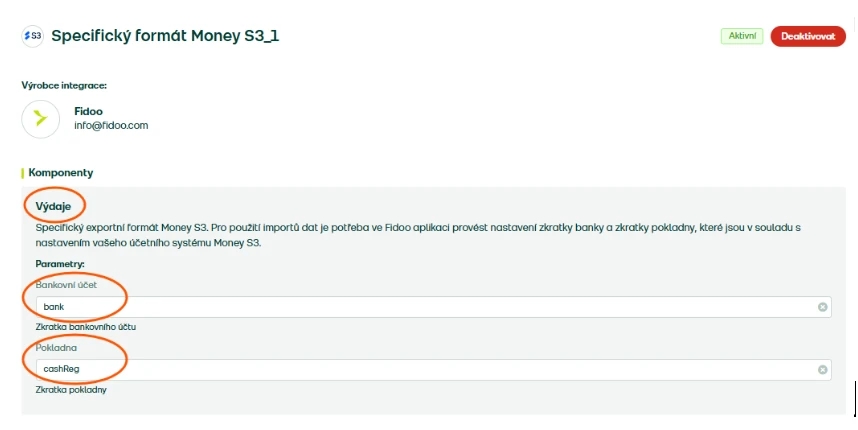The height and width of the screenshot is (430, 858).
Task: Click the Pokladna input containing cashReg
Action: coord(433,370)
